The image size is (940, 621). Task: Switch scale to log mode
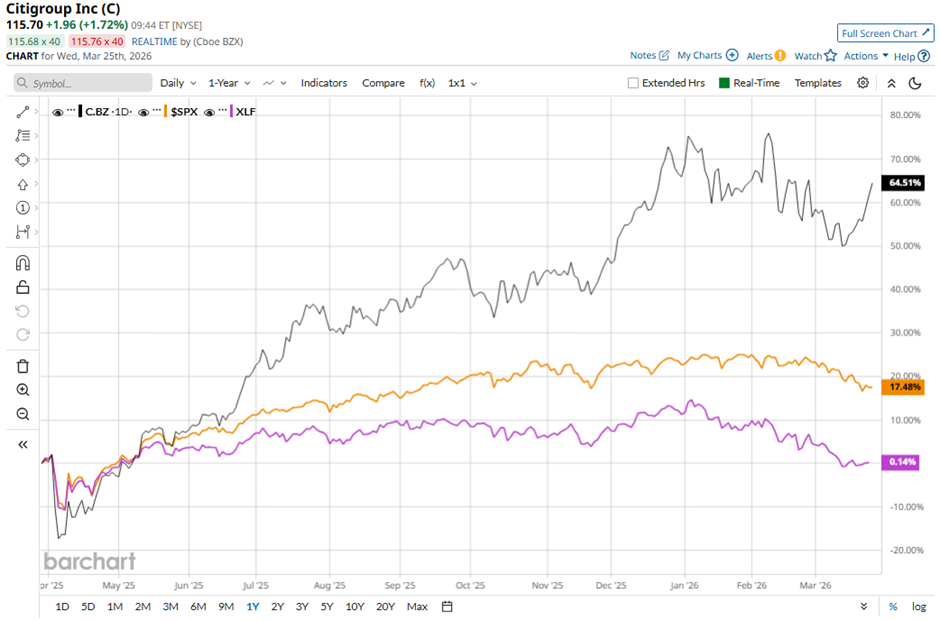click(x=919, y=607)
